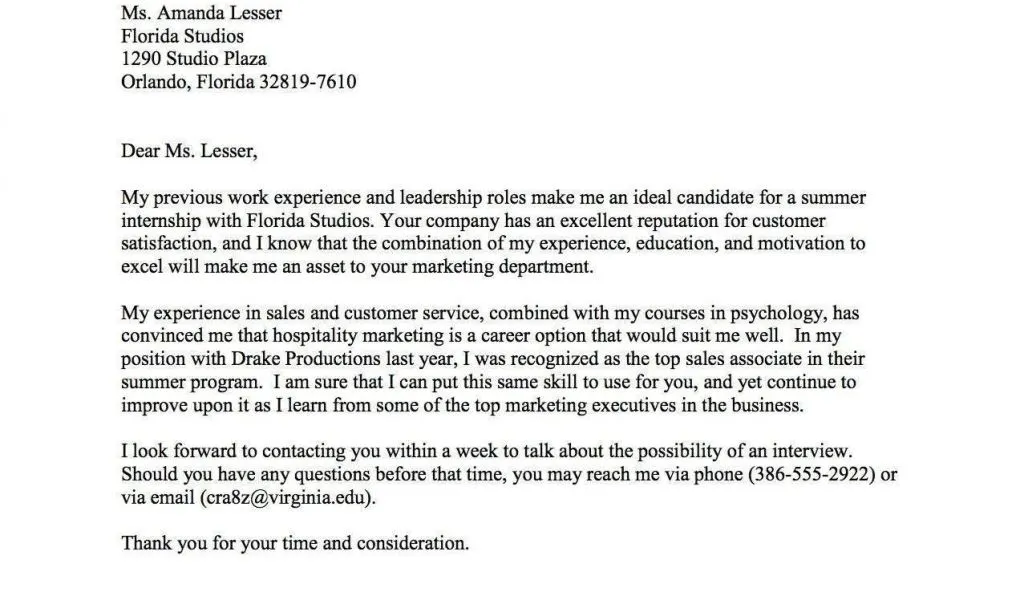Click the Florida Studios company name in address

(x=181, y=36)
